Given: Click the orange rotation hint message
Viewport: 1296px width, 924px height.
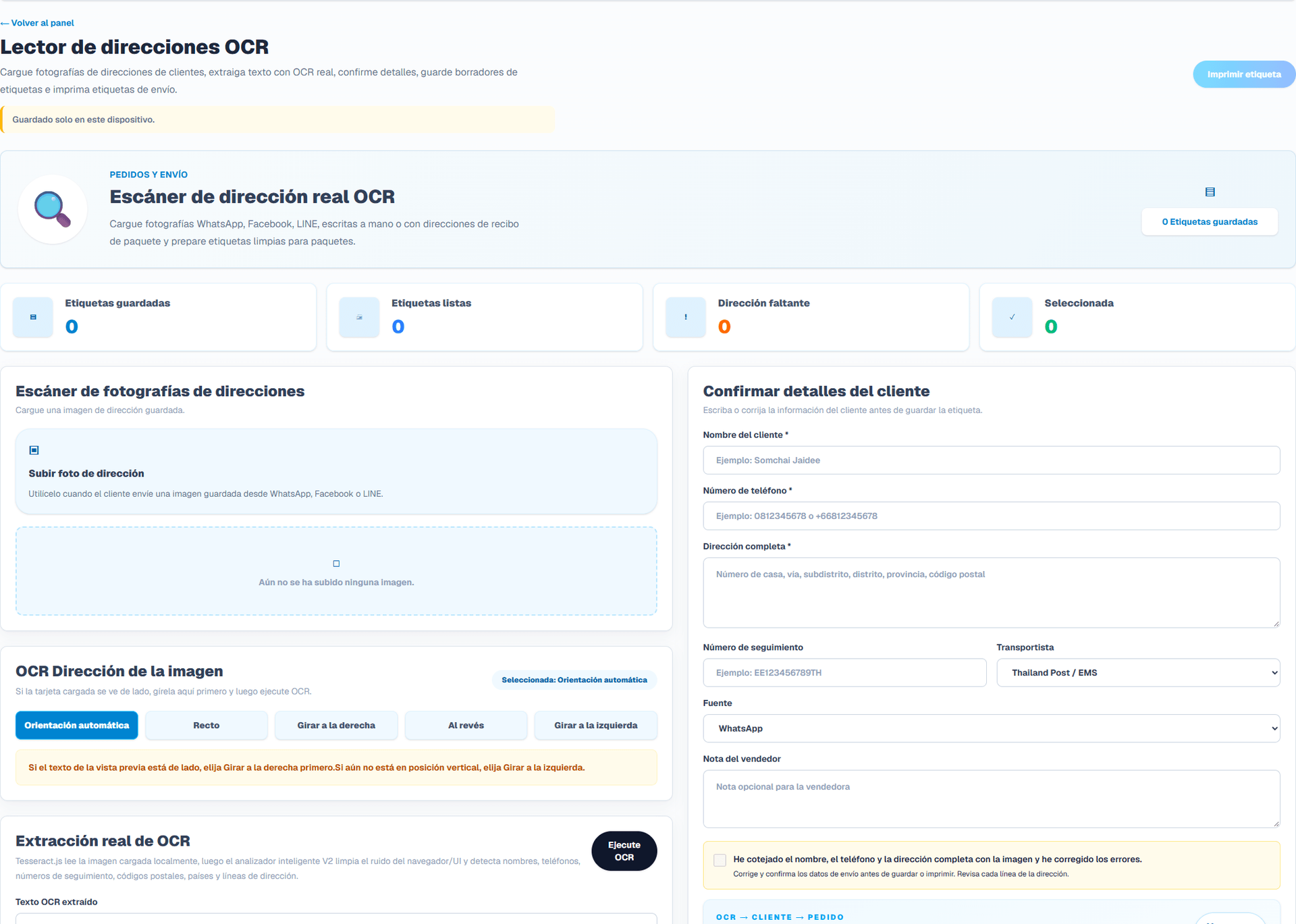Looking at the screenshot, I should coord(336,767).
